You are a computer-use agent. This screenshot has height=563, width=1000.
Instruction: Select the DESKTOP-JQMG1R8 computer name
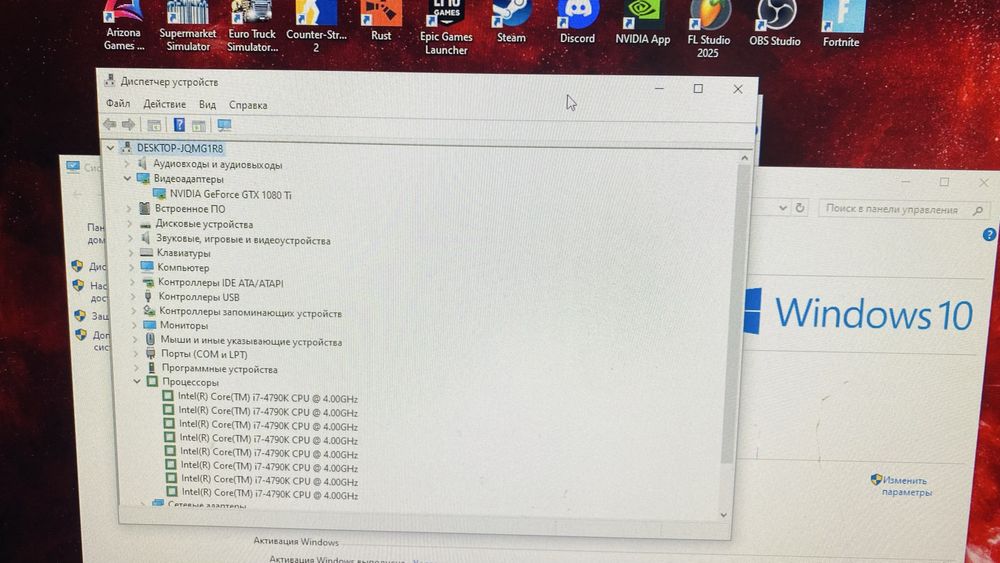click(180, 148)
